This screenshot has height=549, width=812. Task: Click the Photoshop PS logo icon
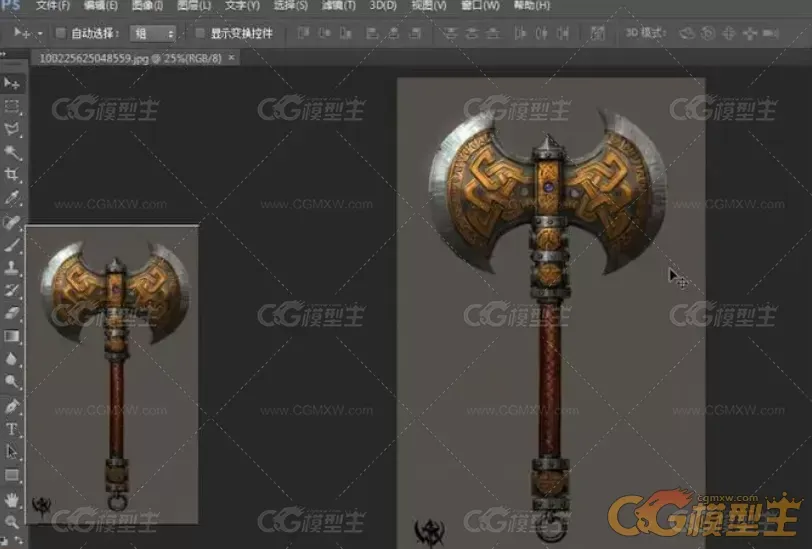[x=10, y=5]
